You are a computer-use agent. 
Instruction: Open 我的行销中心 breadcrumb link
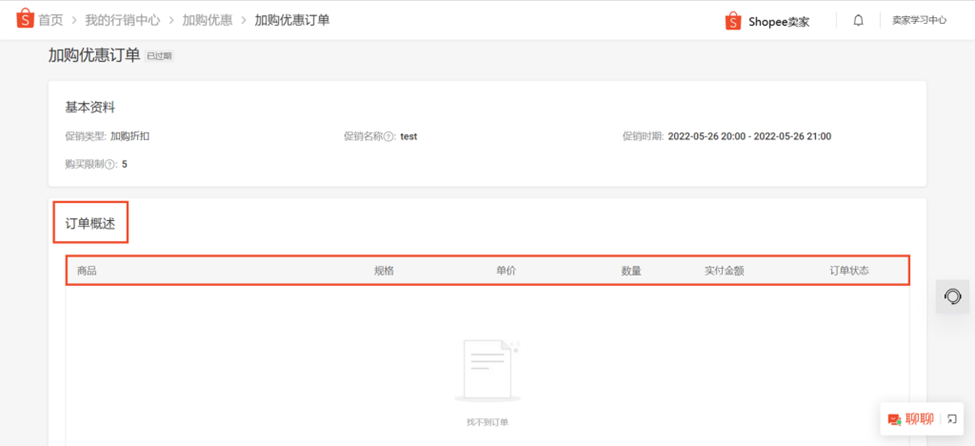pyautogui.click(x=122, y=20)
